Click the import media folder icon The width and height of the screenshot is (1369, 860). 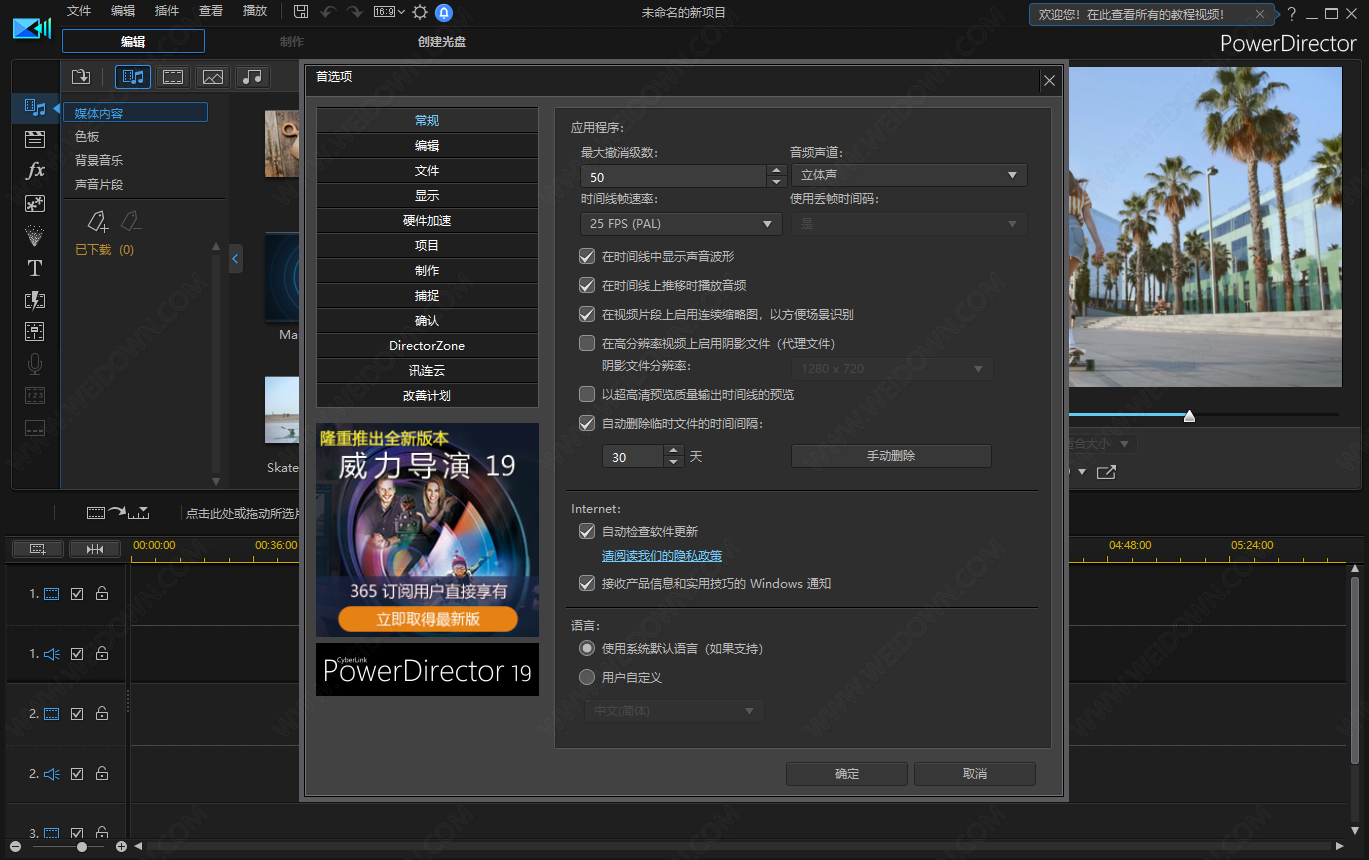point(82,76)
